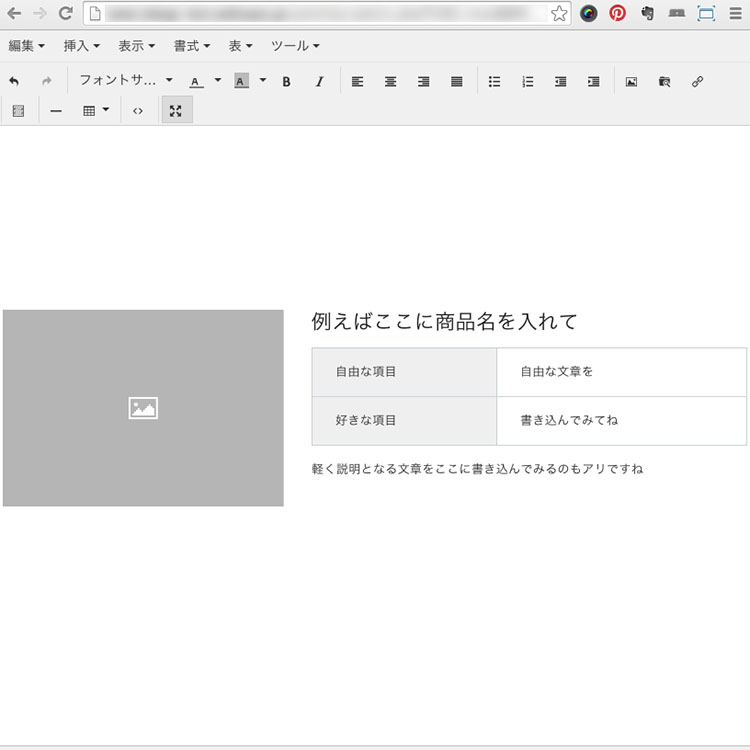Screen dimensions: 750x750
Task: Select the gray image placeholder
Action: click(x=143, y=408)
